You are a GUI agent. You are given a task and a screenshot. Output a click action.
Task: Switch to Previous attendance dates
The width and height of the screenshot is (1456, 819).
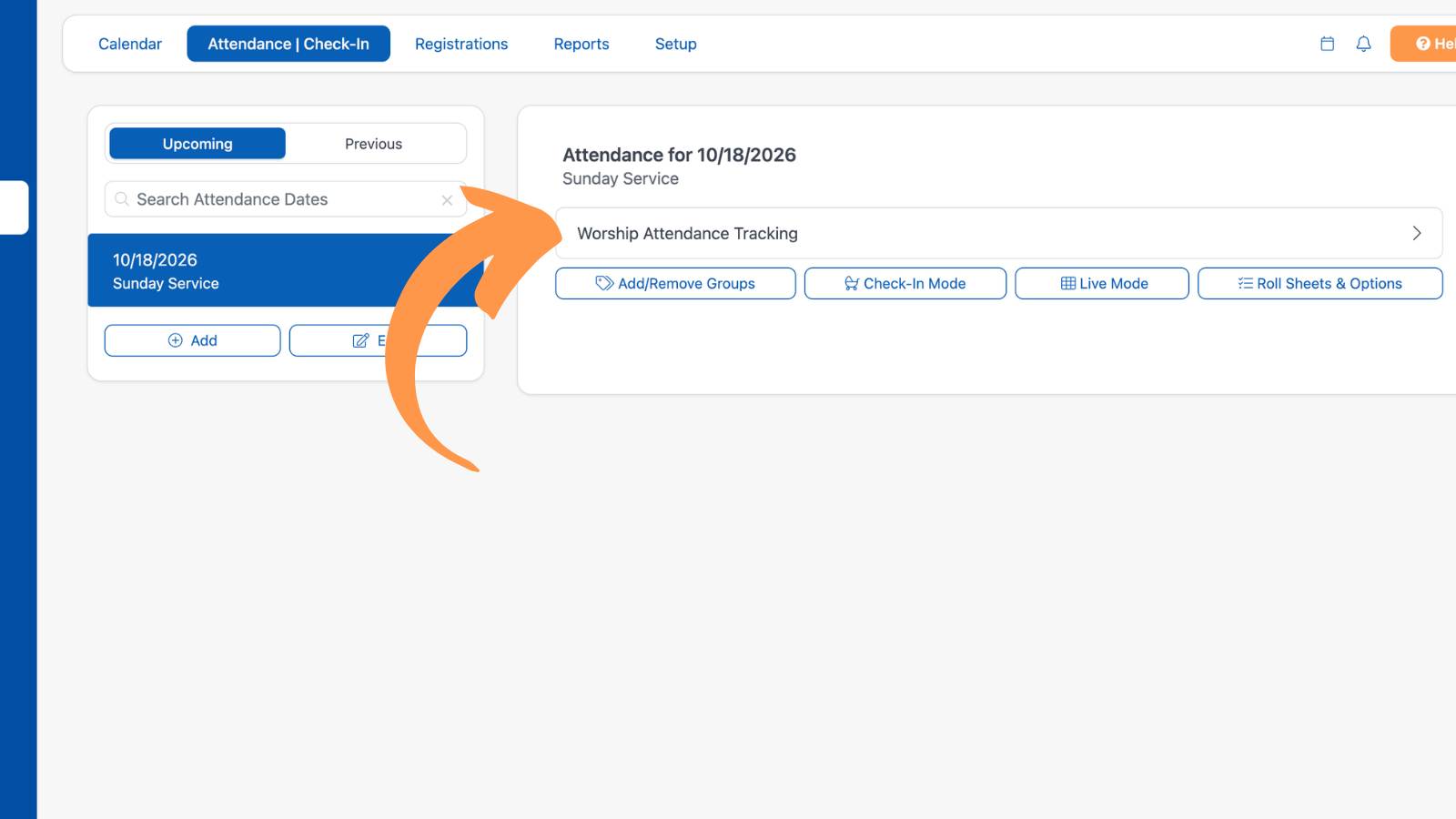click(x=373, y=144)
